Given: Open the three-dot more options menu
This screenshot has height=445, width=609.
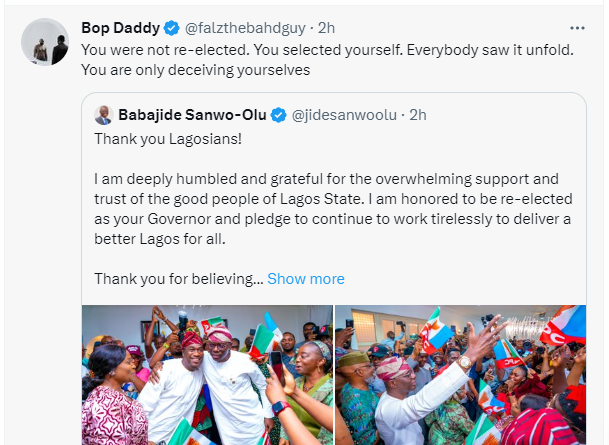Looking at the screenshot, I should 578,27.
